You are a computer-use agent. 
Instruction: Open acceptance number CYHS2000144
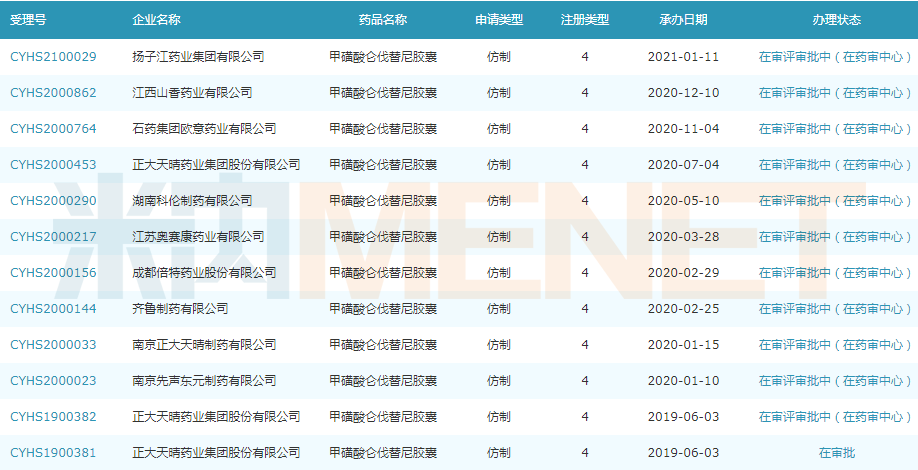53,309
